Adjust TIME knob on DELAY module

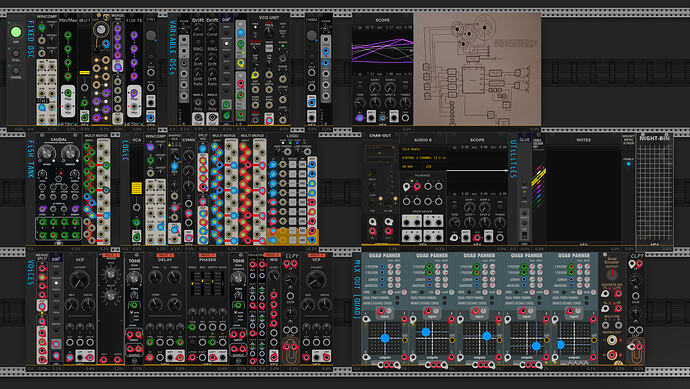coord(155,277)
